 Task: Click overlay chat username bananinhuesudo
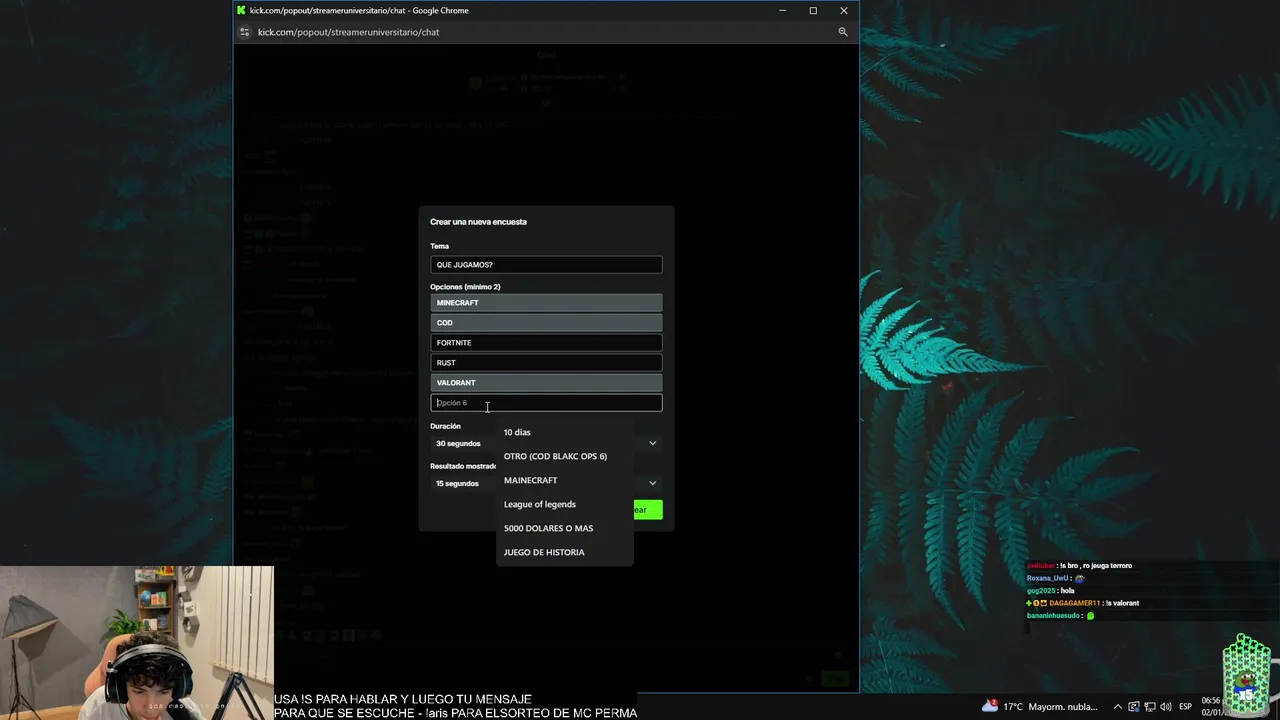click(1054, 616)
